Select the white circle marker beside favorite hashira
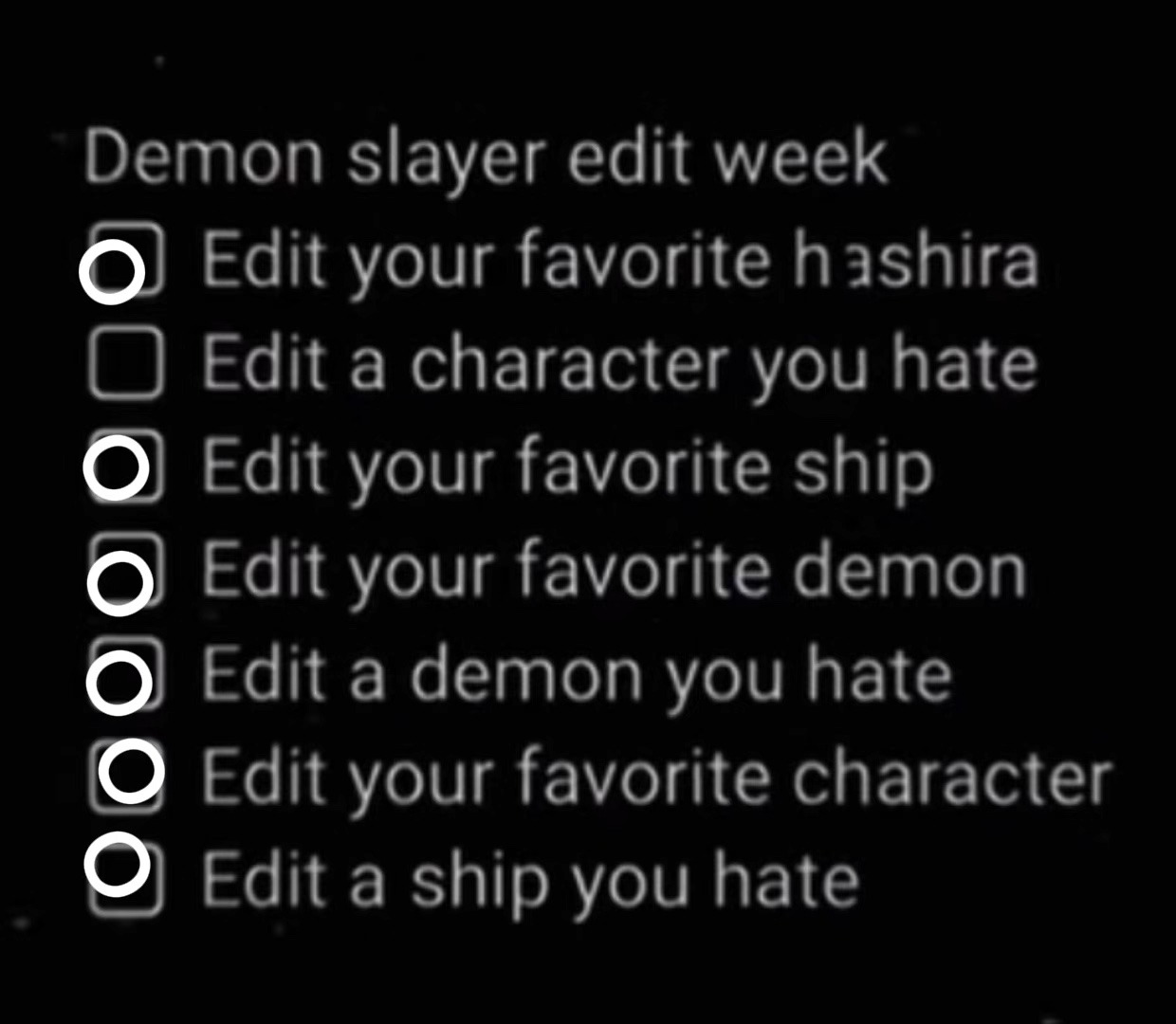Viewport: 1176px width, 1024px height. 112,272
